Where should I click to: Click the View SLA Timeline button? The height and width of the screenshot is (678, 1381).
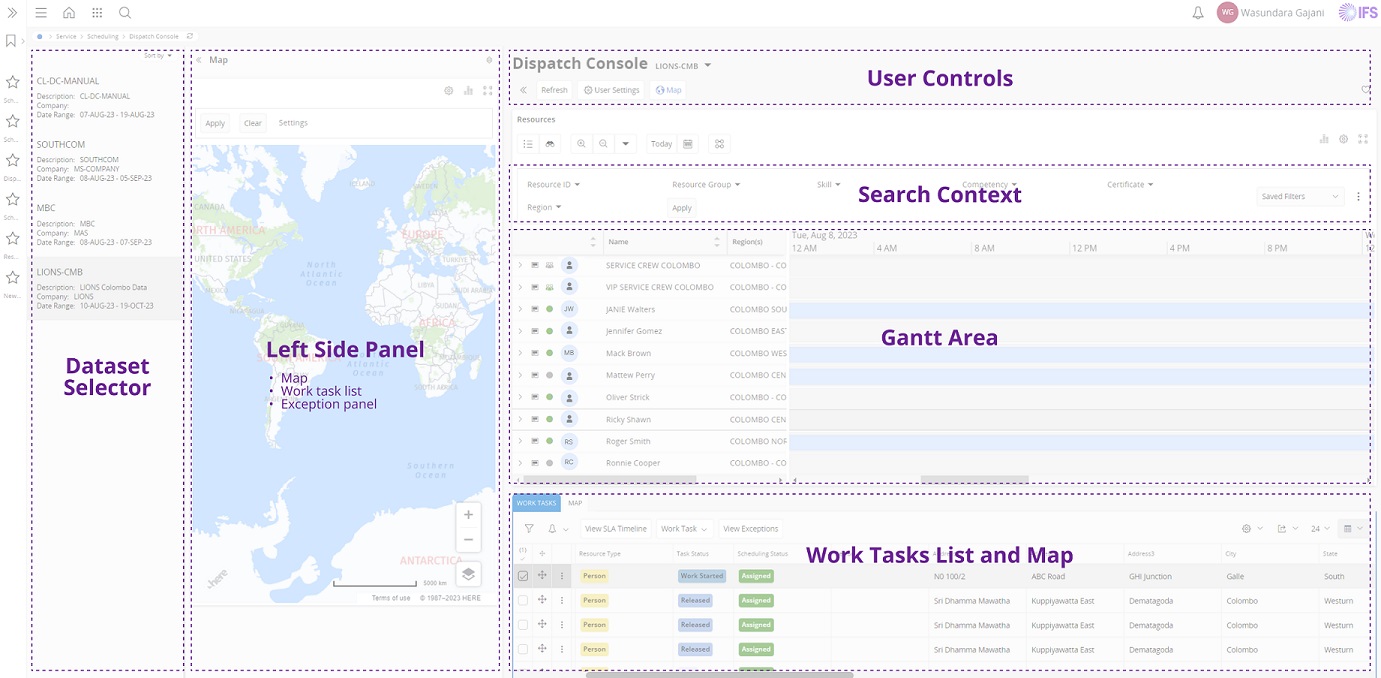[x=616, y=529]
